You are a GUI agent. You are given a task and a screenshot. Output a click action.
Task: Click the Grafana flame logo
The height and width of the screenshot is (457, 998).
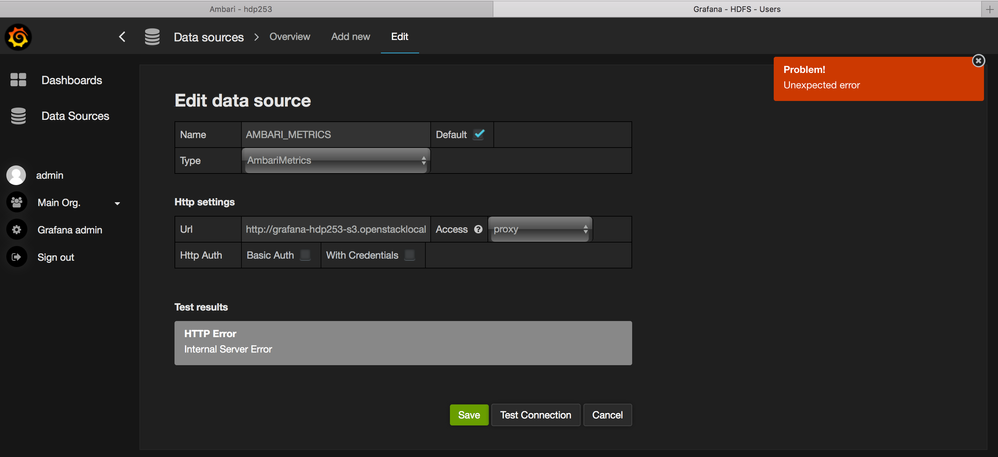click(x=18, y=37)
